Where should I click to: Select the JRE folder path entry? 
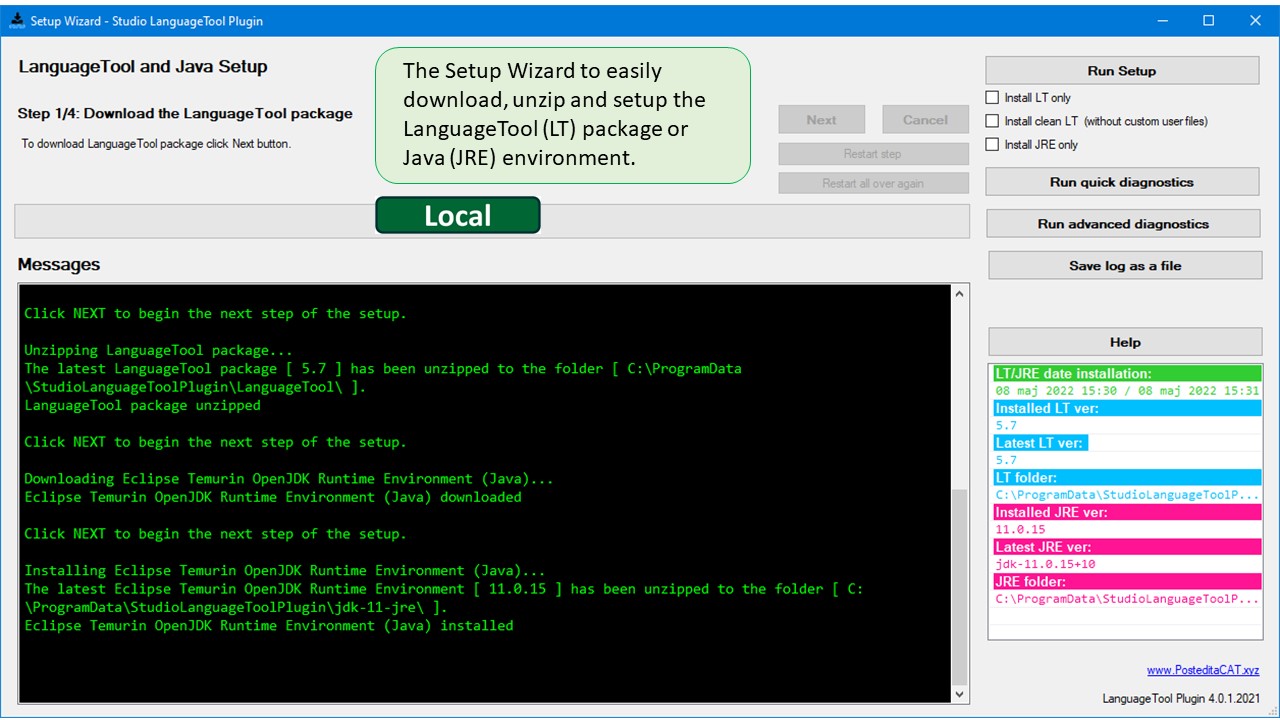tap(1126, 599)
